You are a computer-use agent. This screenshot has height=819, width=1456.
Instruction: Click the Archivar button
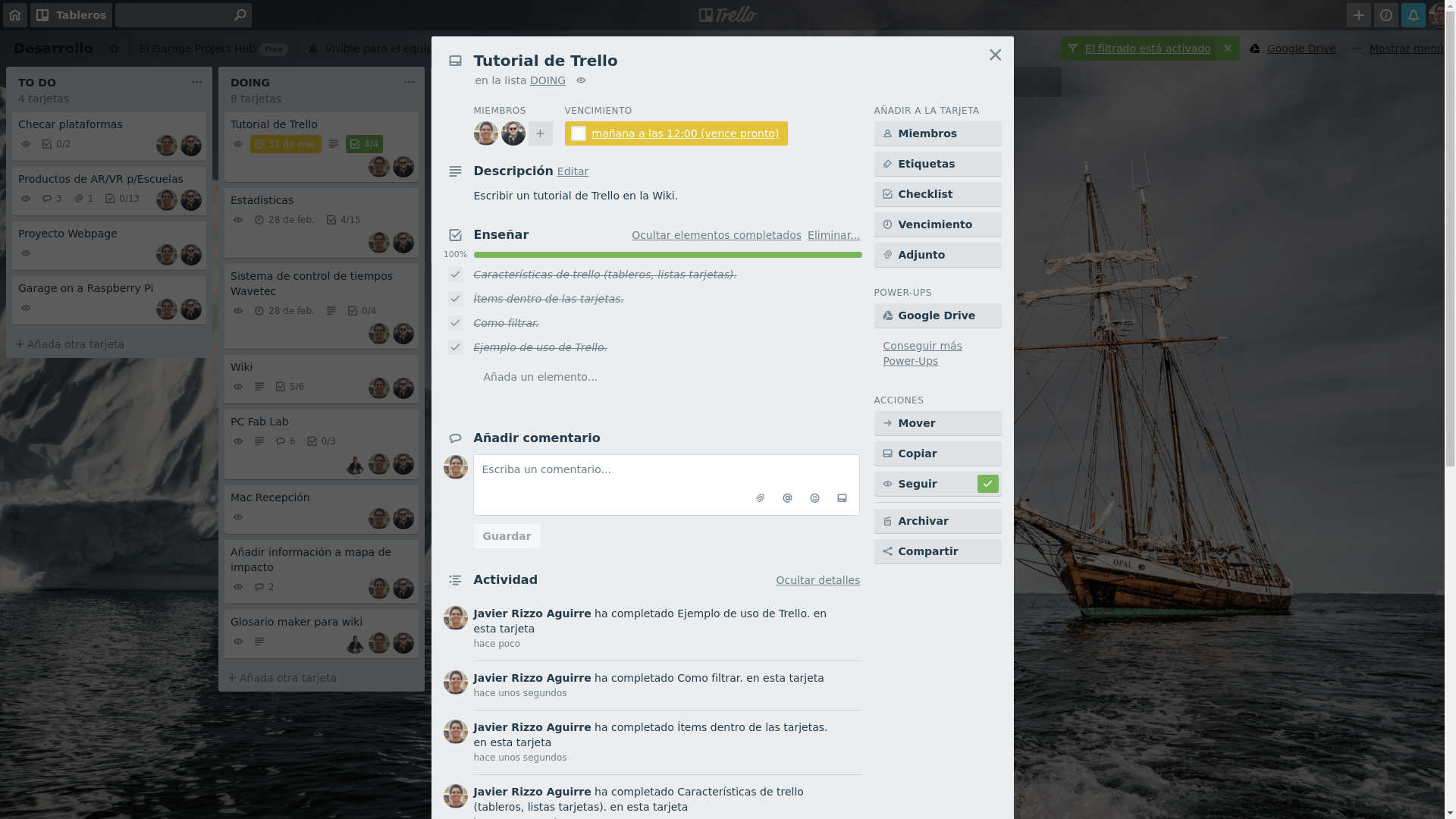[938, 521]
